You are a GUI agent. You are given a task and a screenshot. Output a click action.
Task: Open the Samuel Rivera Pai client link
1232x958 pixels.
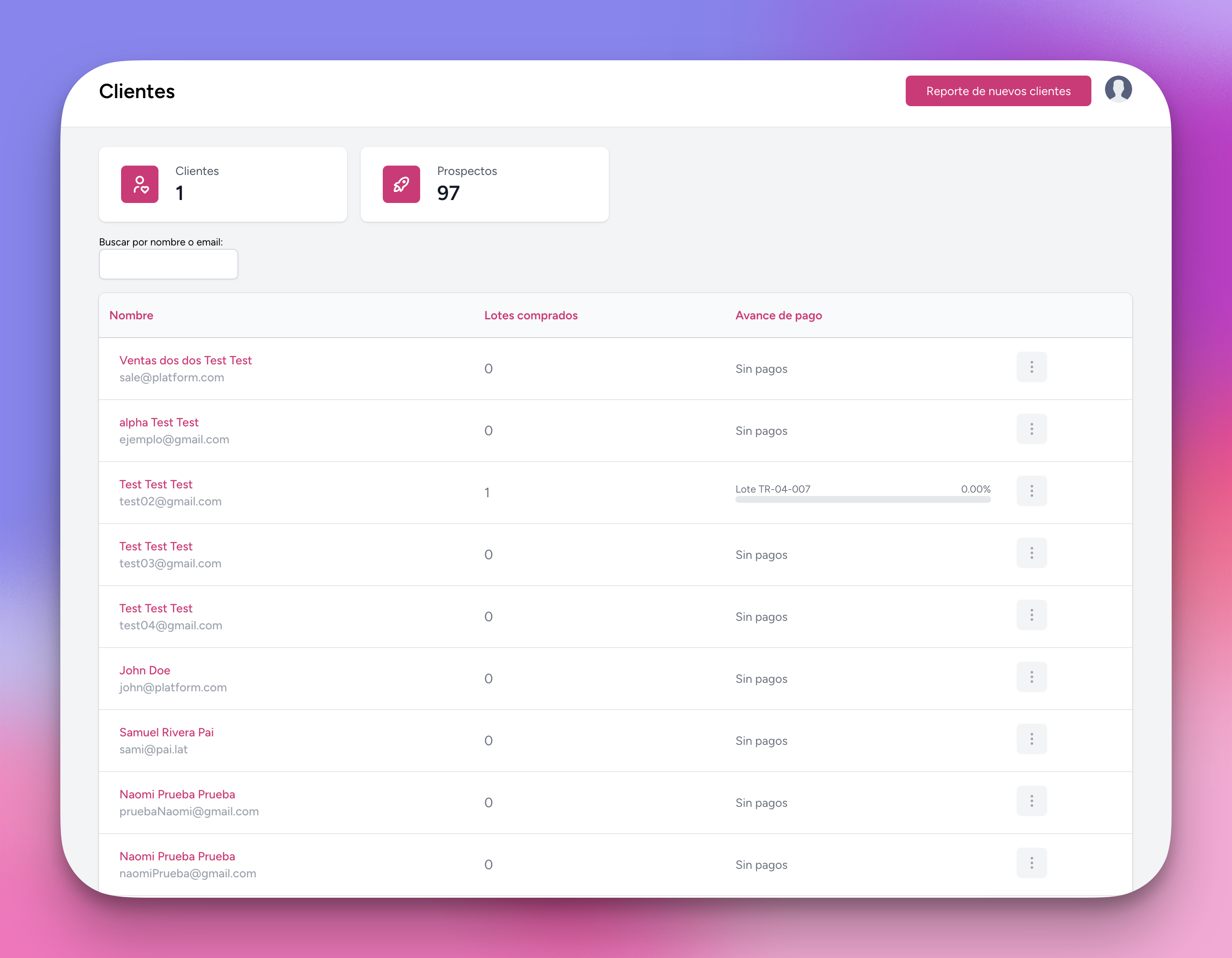click(166, 733)
